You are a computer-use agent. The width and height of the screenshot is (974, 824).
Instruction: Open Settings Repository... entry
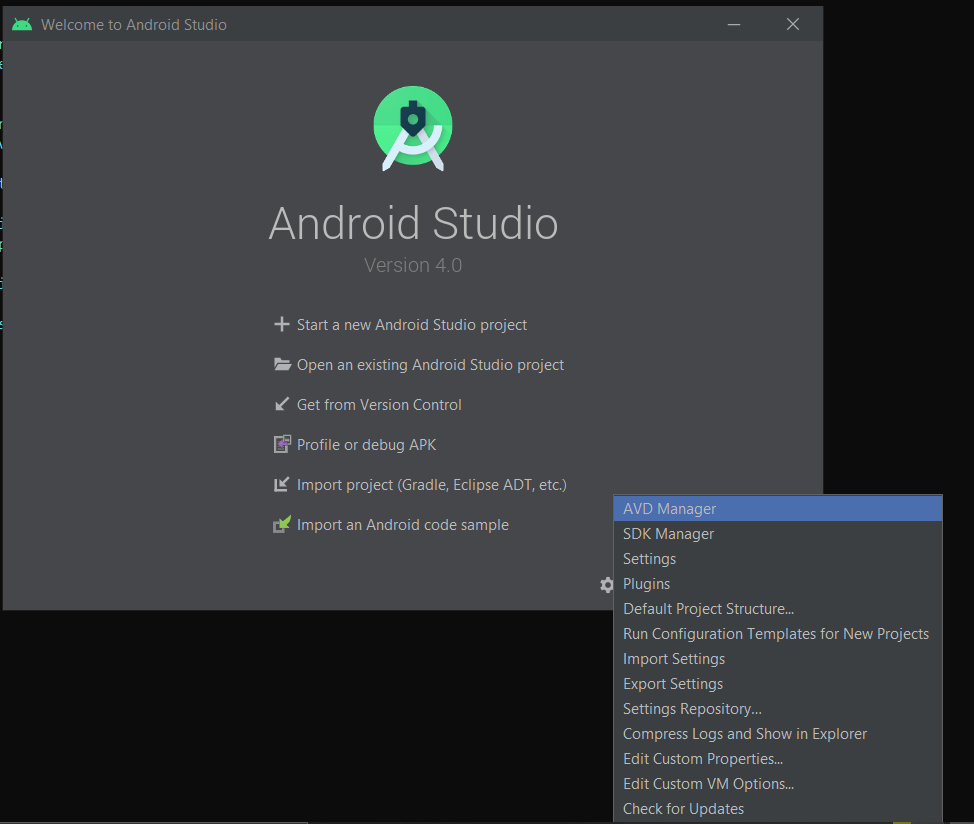point(778,709)
